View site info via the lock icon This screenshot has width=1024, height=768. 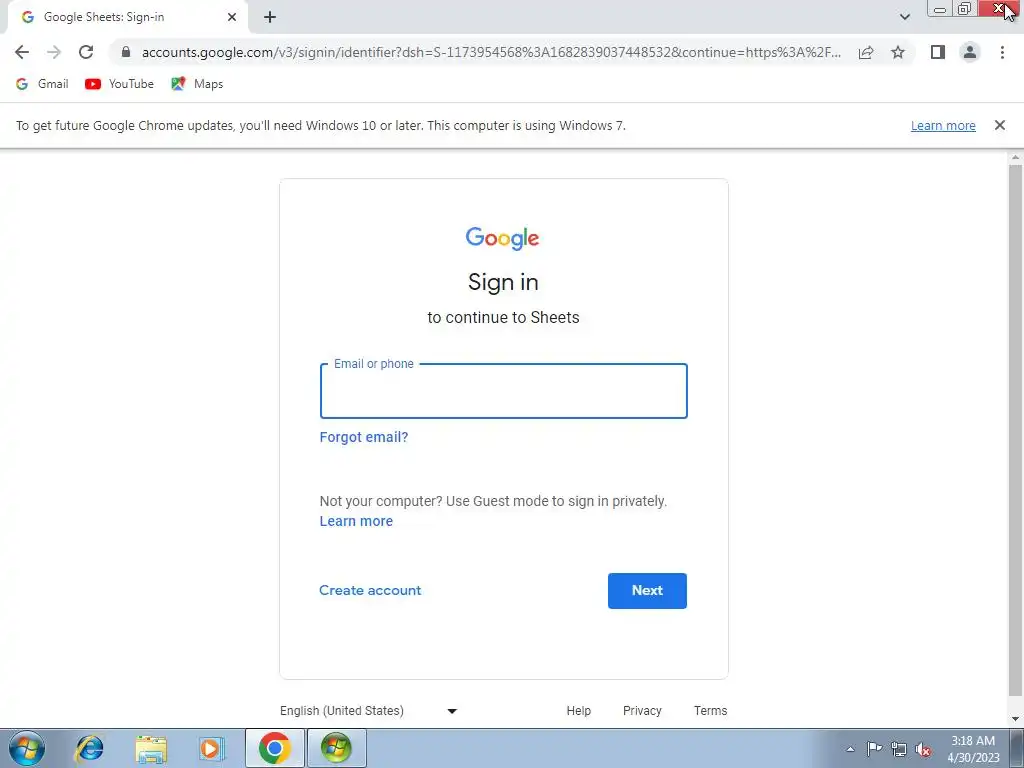[x=126, y=52]
